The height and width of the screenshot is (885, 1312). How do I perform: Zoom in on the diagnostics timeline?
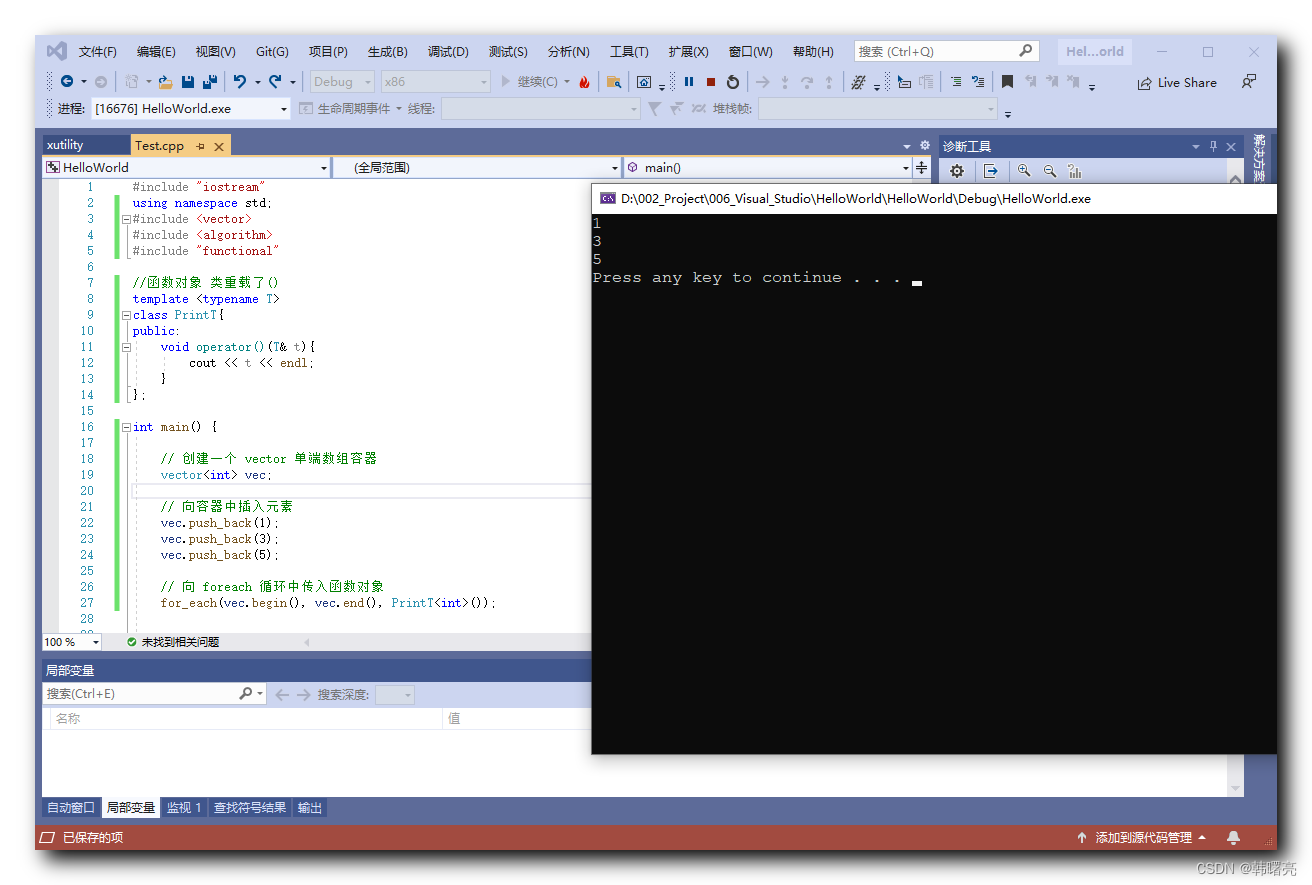pyautogui.click(x=1023, y=171)
